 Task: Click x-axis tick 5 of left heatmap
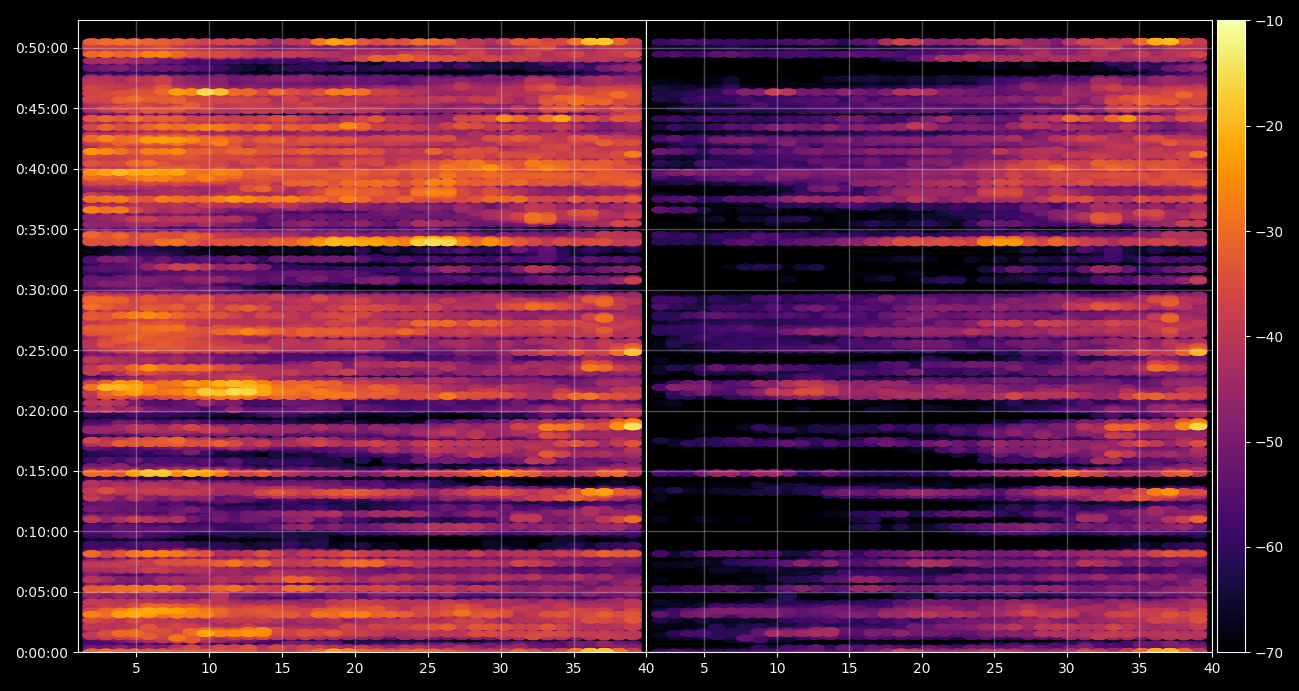point(136,668)
